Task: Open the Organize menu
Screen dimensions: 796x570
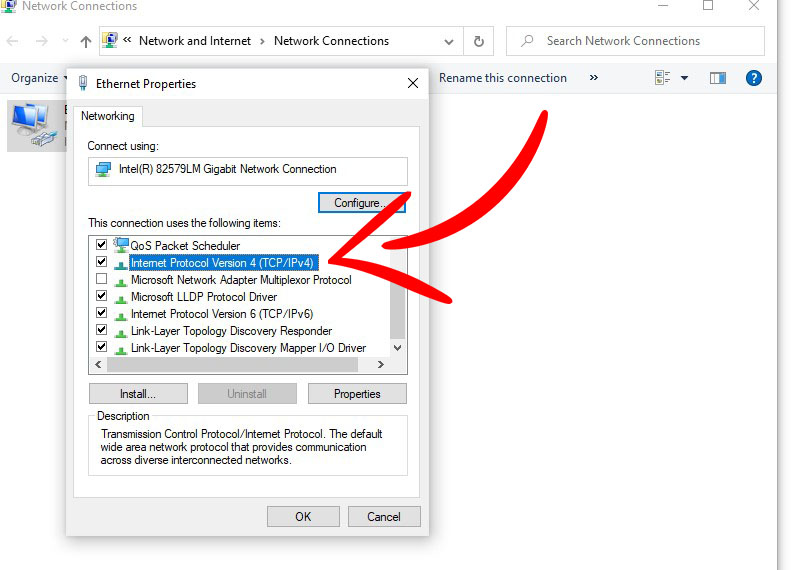Action: (39, 78)
